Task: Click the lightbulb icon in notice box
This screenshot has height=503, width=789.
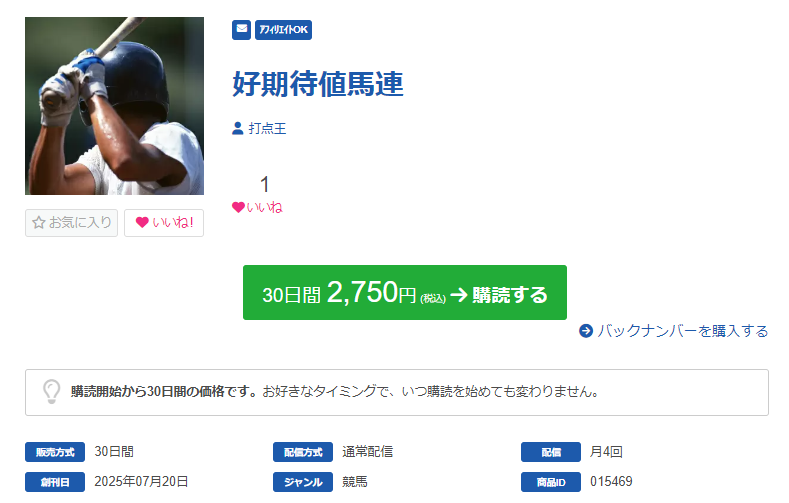Action: [x=51, y=391]
